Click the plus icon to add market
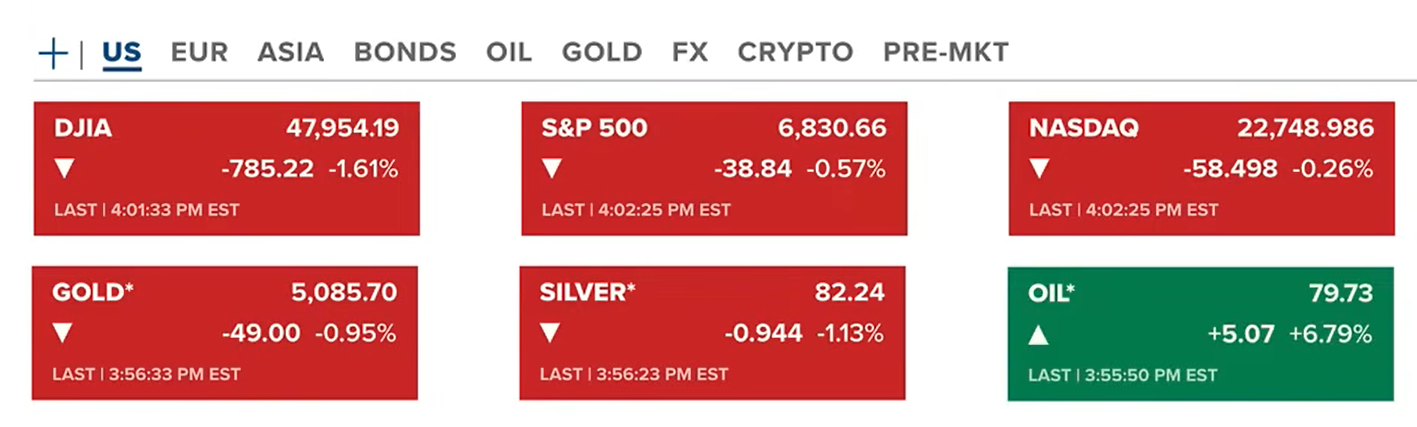The height and width of the screenshot is (427, 1417). pyautogui.click(x=52, y=52)
